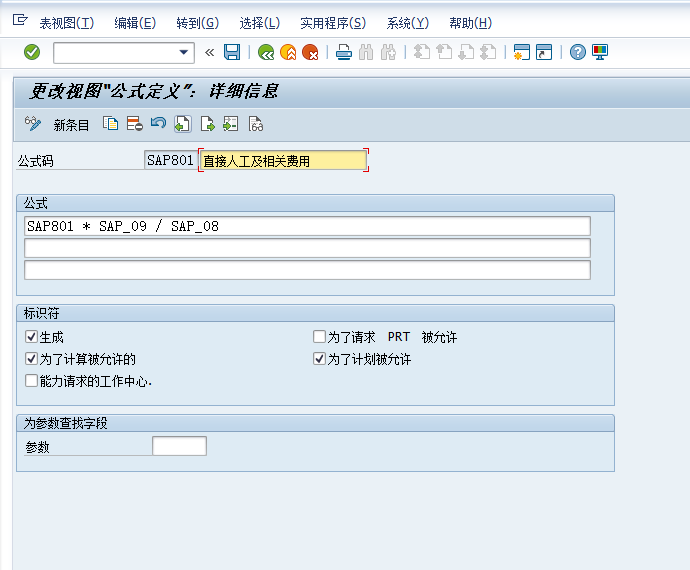Collapse command field with double chevron

point(209,53)
